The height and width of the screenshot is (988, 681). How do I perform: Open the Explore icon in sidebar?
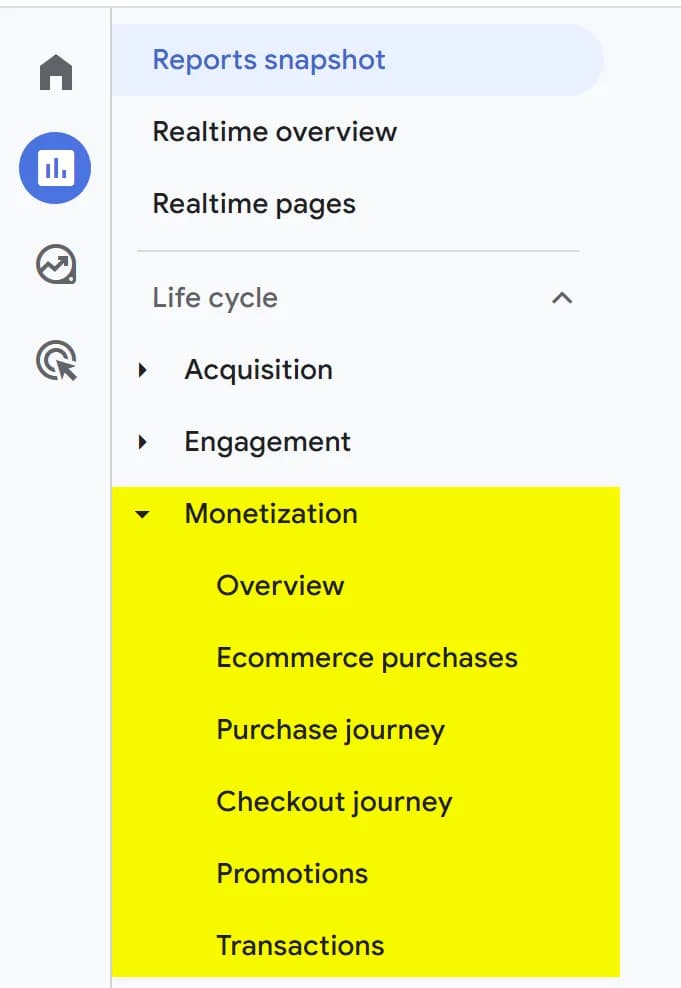56,264
